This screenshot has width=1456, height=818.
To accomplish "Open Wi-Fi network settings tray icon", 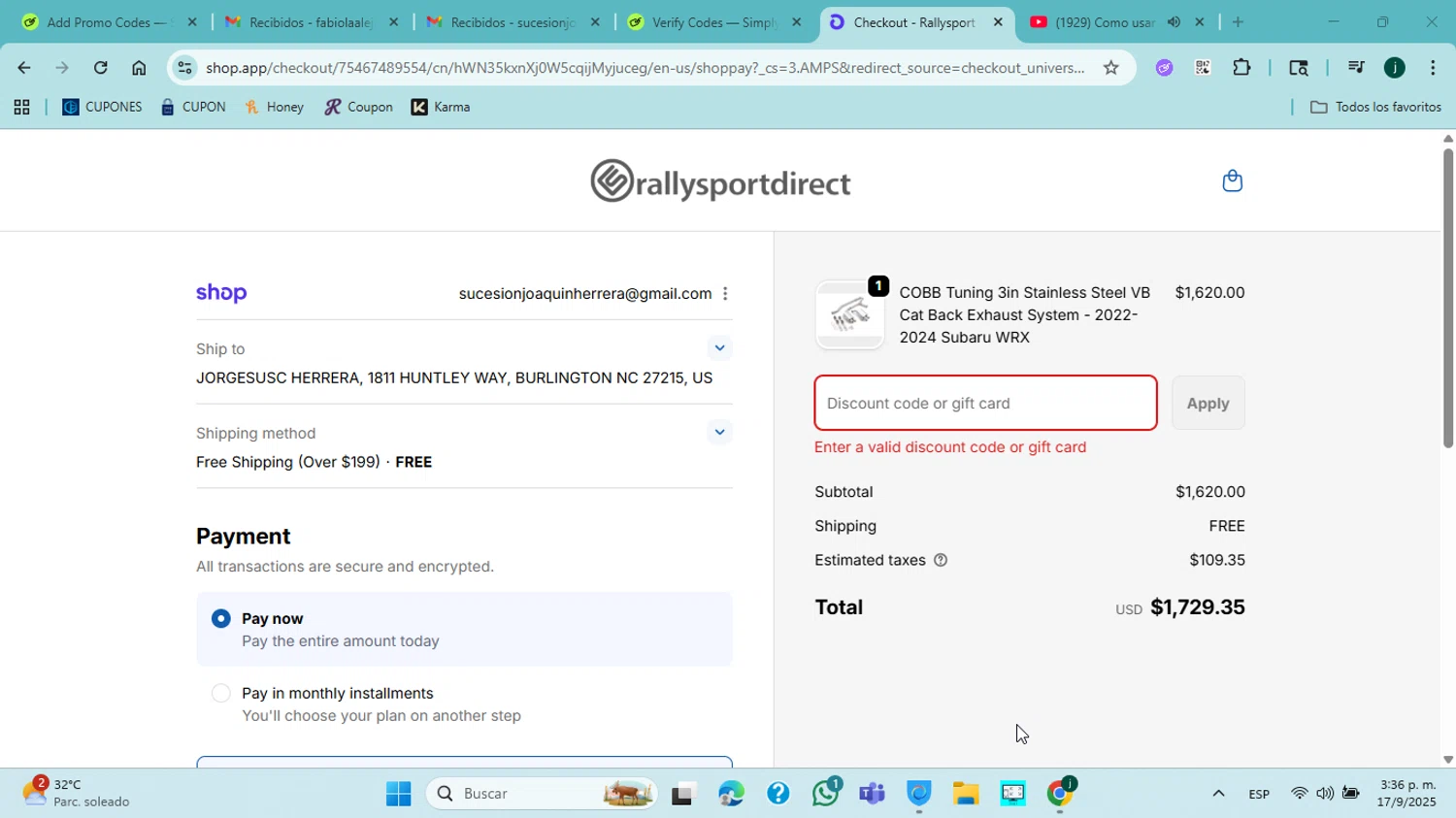I will 1299,794.
